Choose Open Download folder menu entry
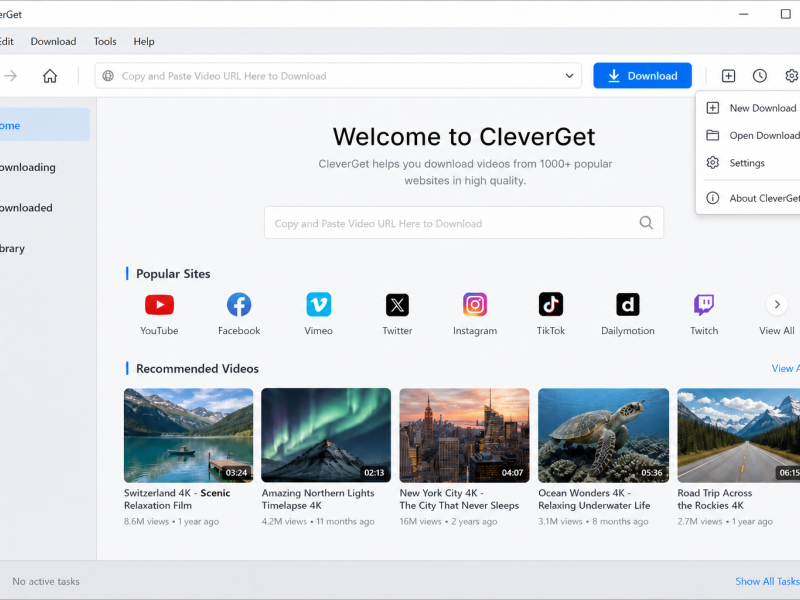 tap(749, 135)
